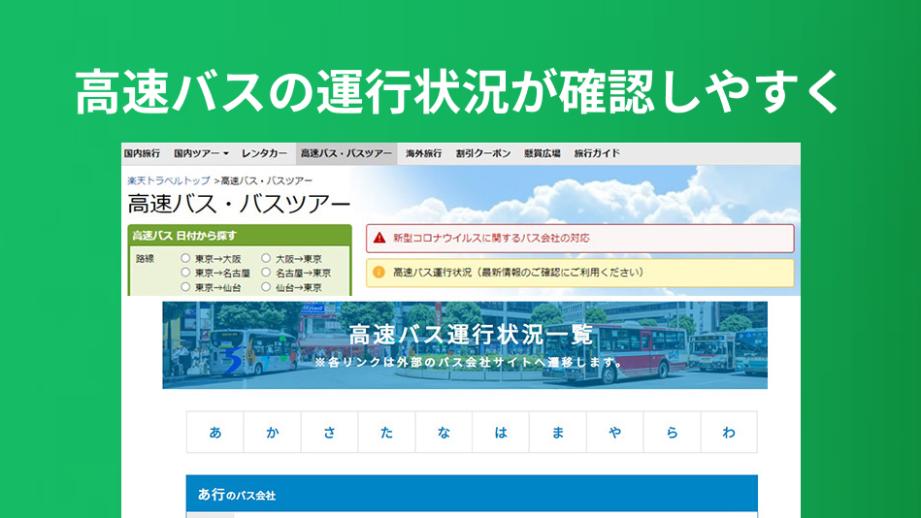921x518 pixels.
Task: Jump to the か row index button
Action: (x=272, y=432)
